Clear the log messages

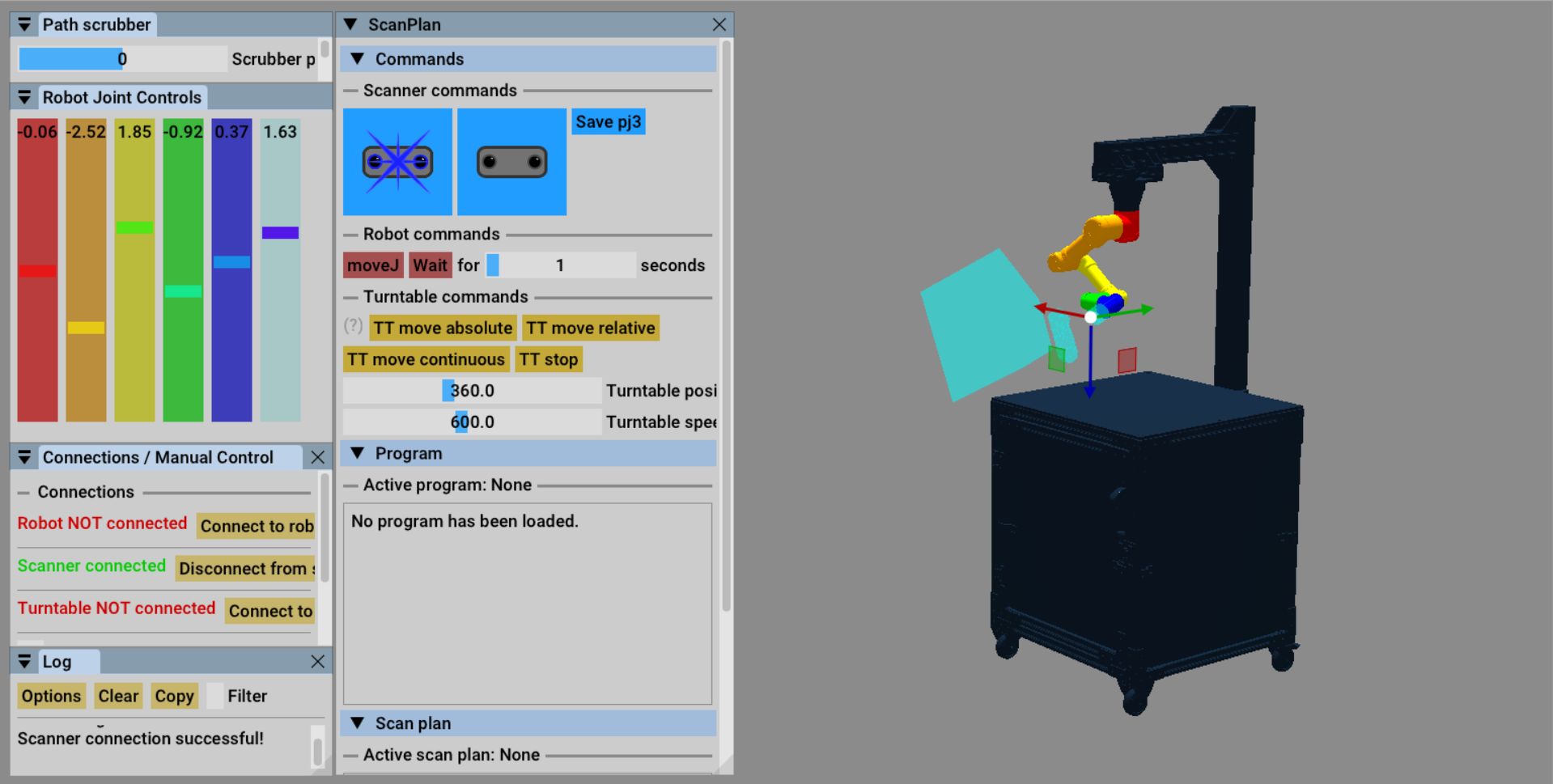pos(118,696)
